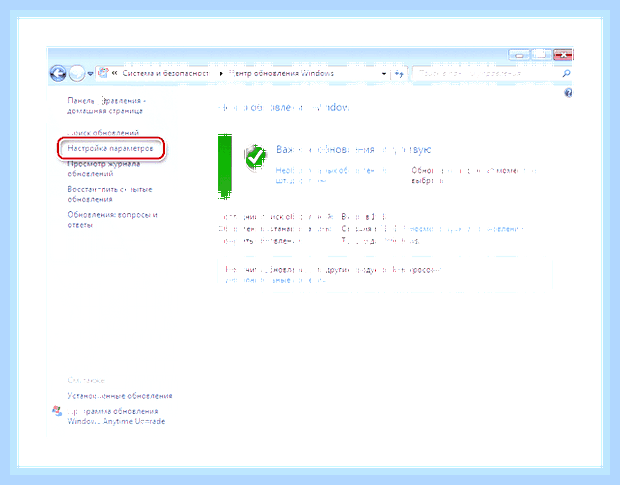Minimize the Windows Update window
This screenshot has height=485, width=620.
tap(519, 55)
